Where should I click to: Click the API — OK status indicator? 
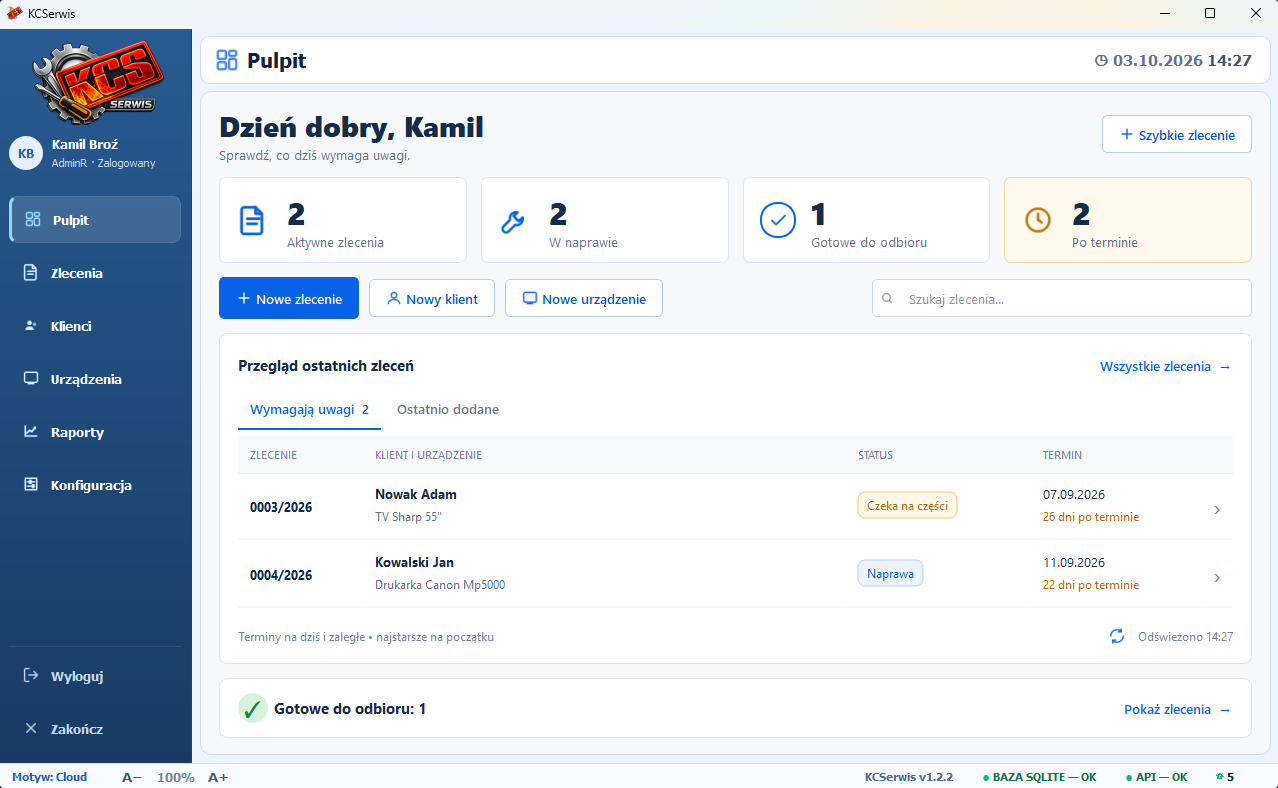coord(1155,777)
